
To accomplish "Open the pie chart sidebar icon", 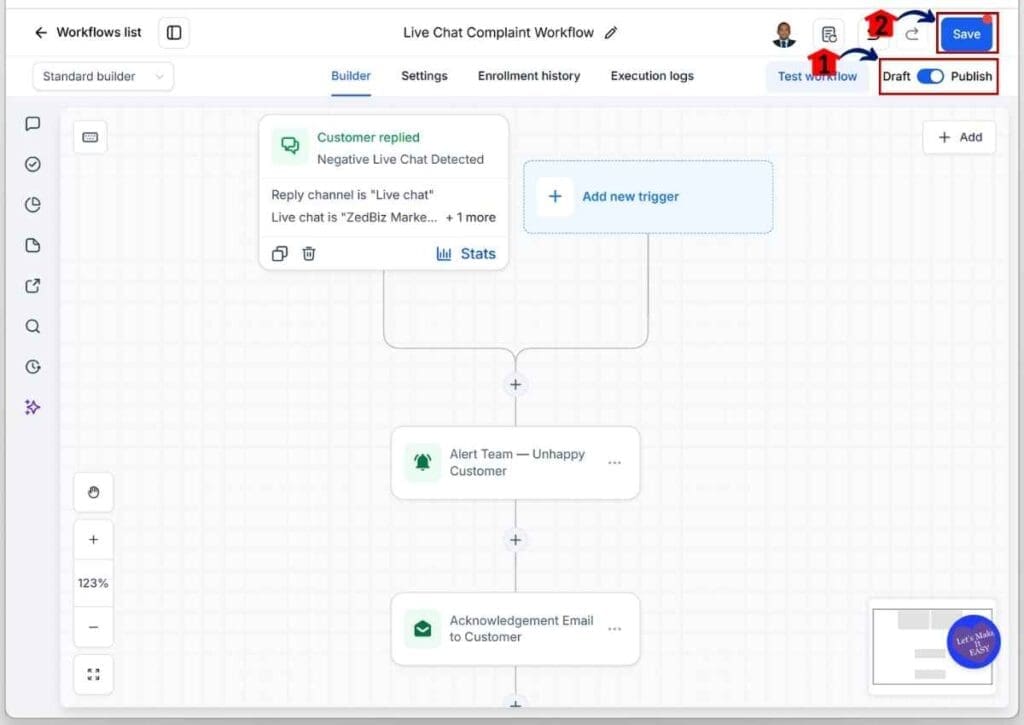I will 33,204.
